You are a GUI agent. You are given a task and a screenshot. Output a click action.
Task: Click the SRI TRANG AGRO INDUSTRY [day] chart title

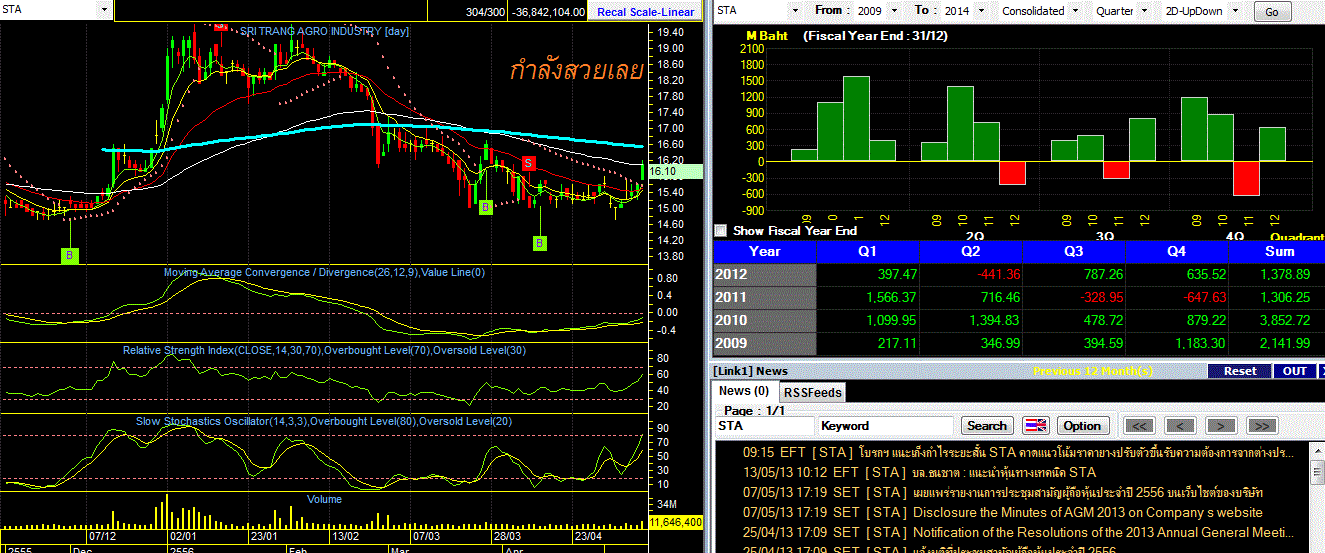tap(324, 31)
